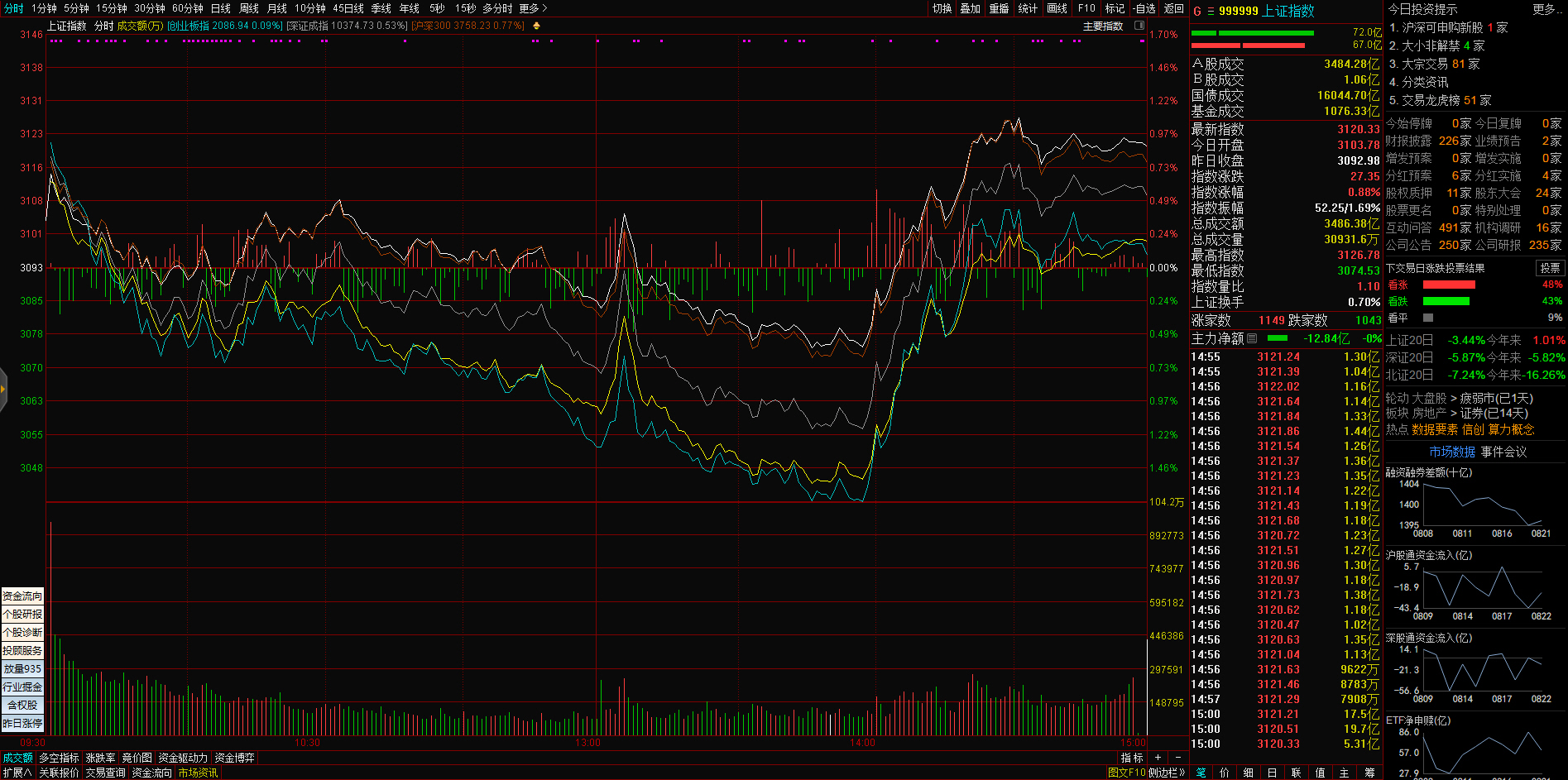Screen dimensions: 1568x780
Task: Select the 多空指标 indicator tab
Action: tap(59, 758)
